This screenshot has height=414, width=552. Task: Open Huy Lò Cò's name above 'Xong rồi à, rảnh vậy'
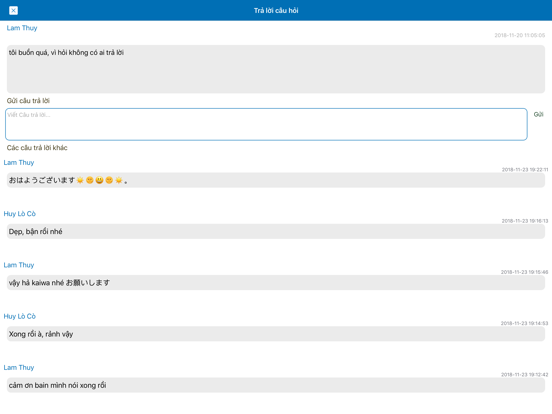click(x=20, y=316)
